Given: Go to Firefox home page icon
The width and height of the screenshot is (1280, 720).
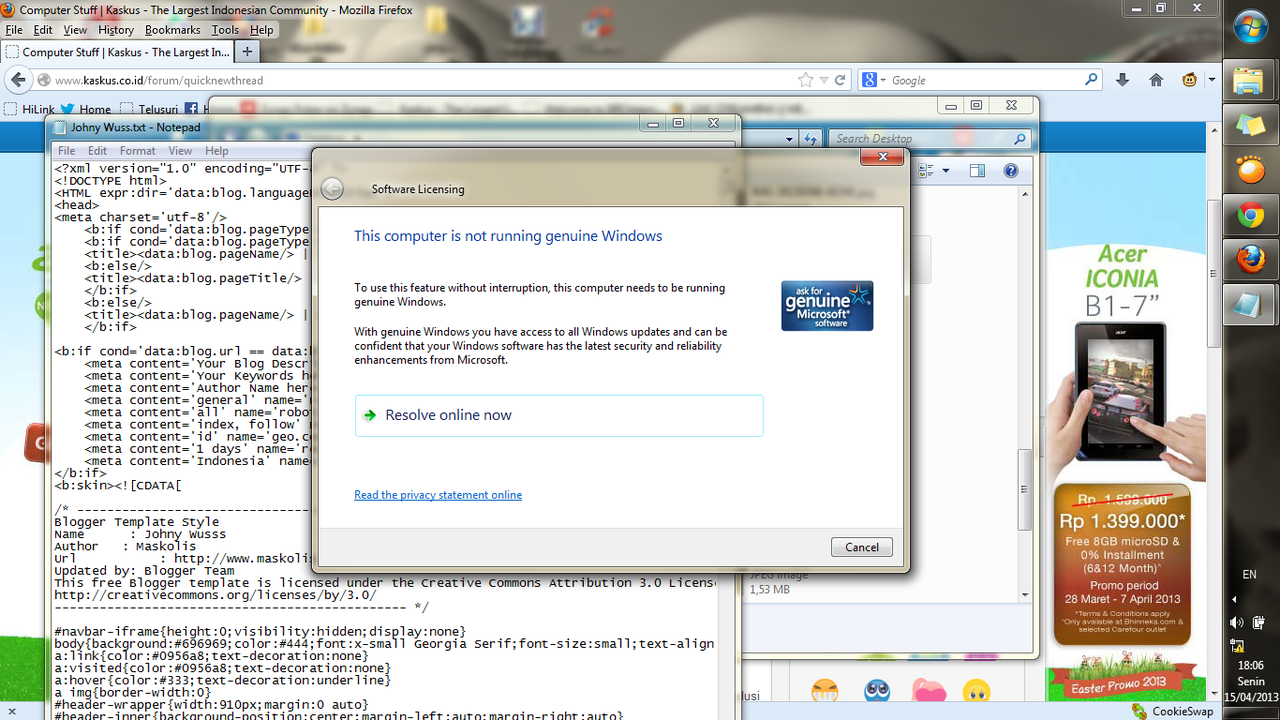Looking at the screenshot, I should [1156, 80].
